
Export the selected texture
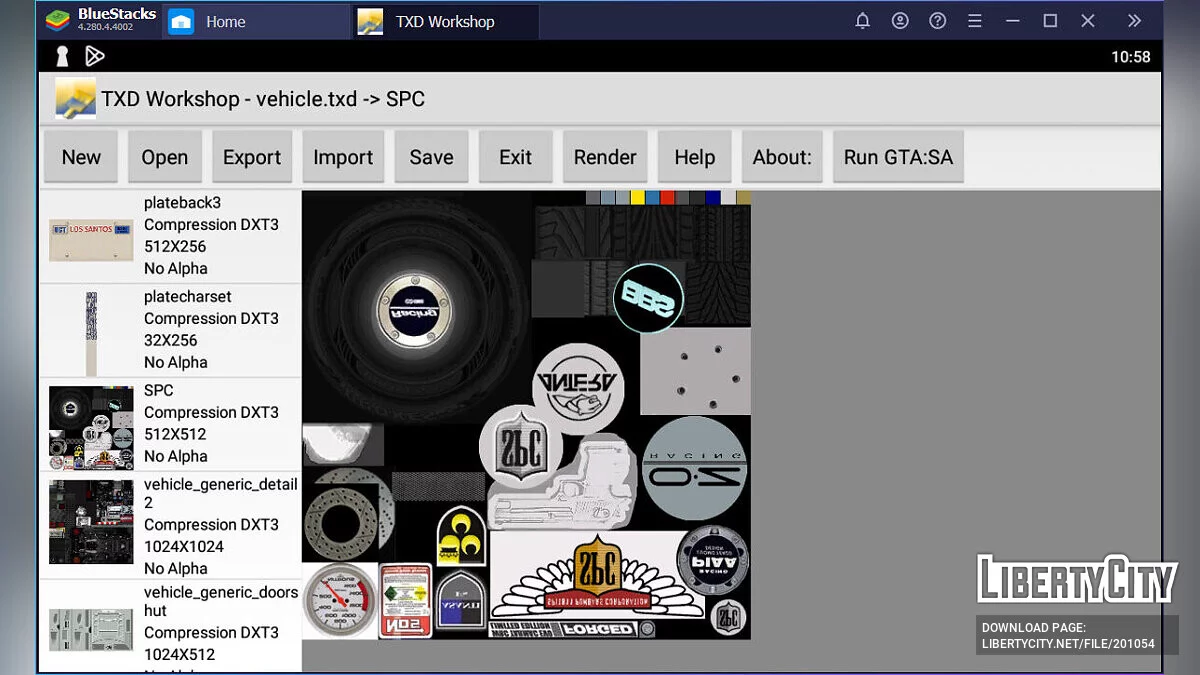point(252,157)
